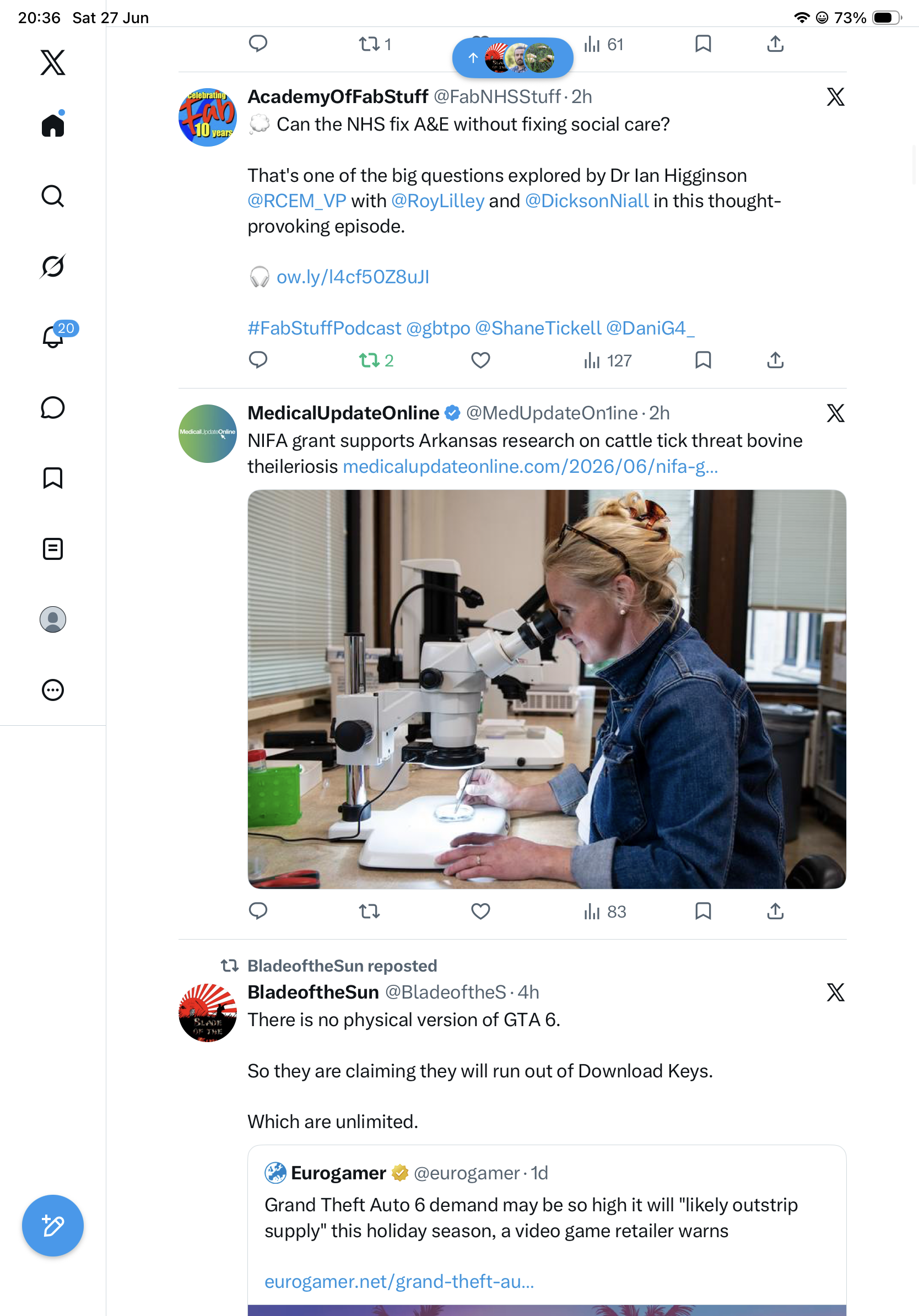Viewport: 919px width, 1316px height.
Task: Open Grok menu on MedicalUpdateOnline post
Action: coord(835,413)
